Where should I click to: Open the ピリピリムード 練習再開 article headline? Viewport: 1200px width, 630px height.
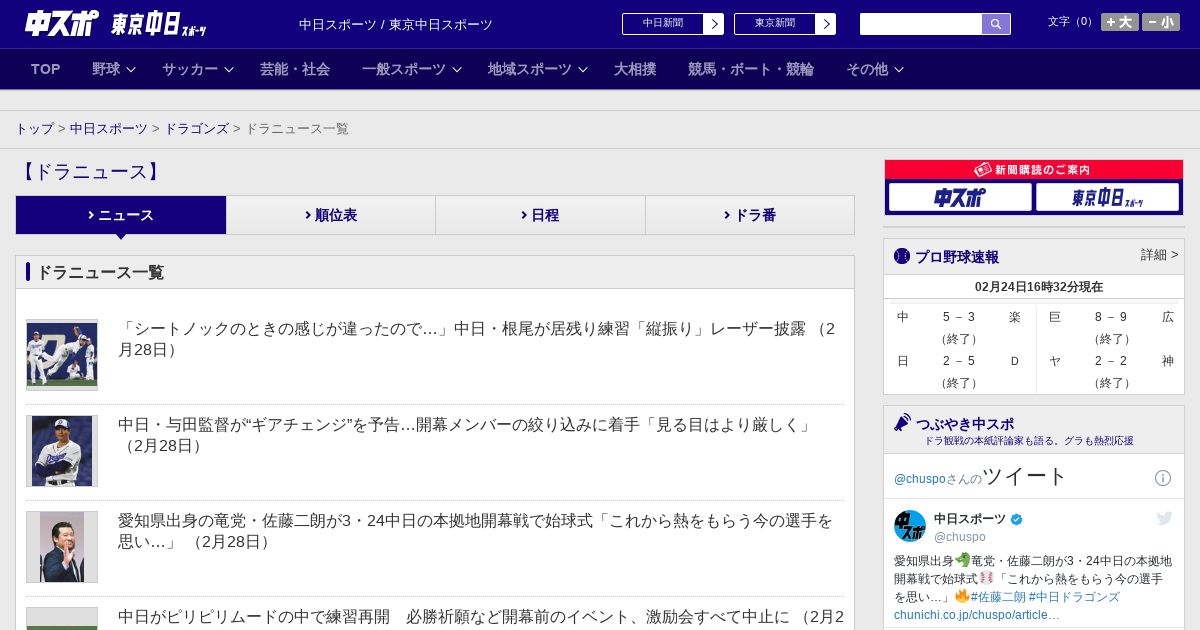click(481, 617)
